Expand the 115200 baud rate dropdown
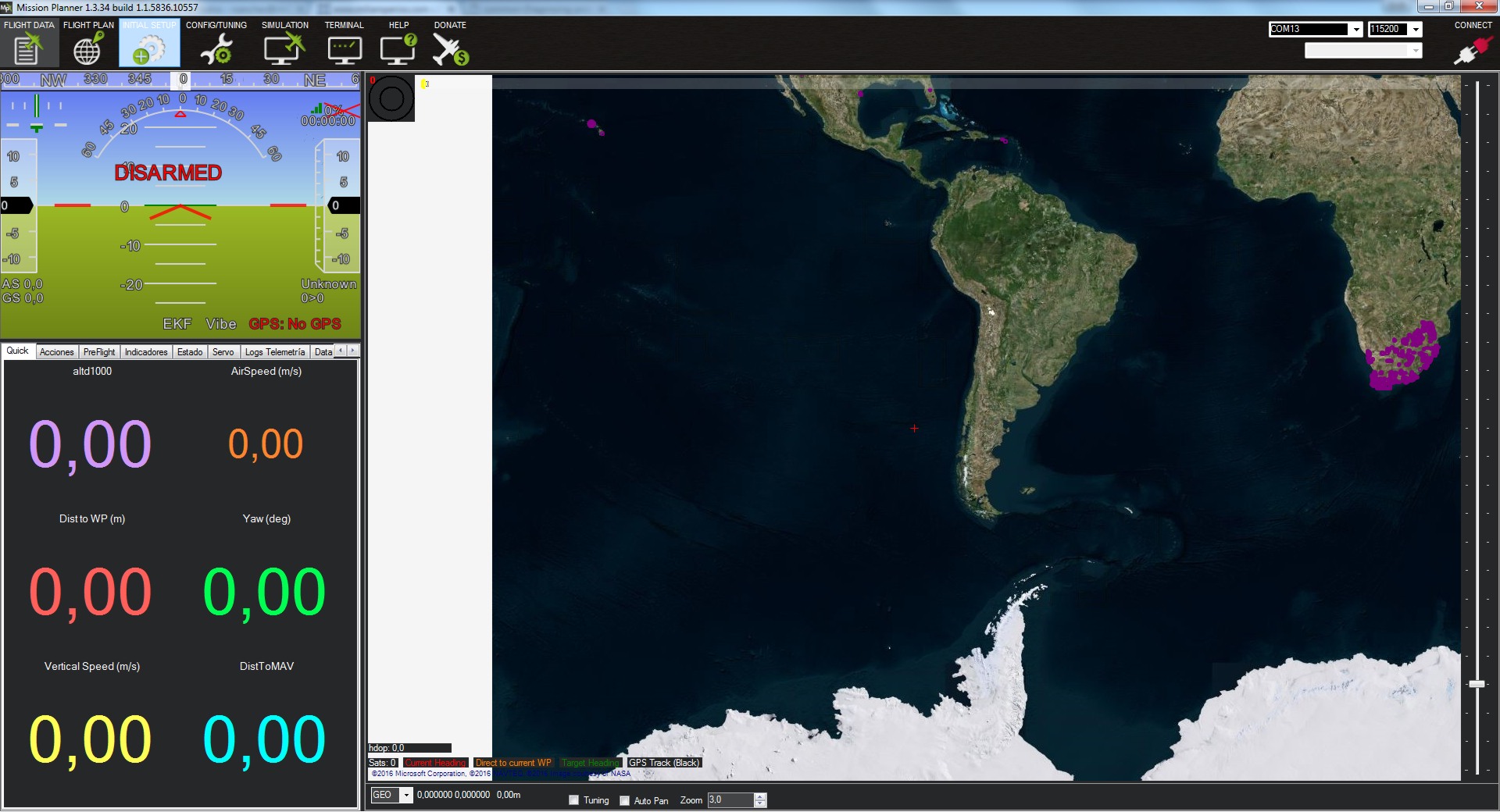The height and width of the screenshot is (812, 1500). tap(1416, 30)
